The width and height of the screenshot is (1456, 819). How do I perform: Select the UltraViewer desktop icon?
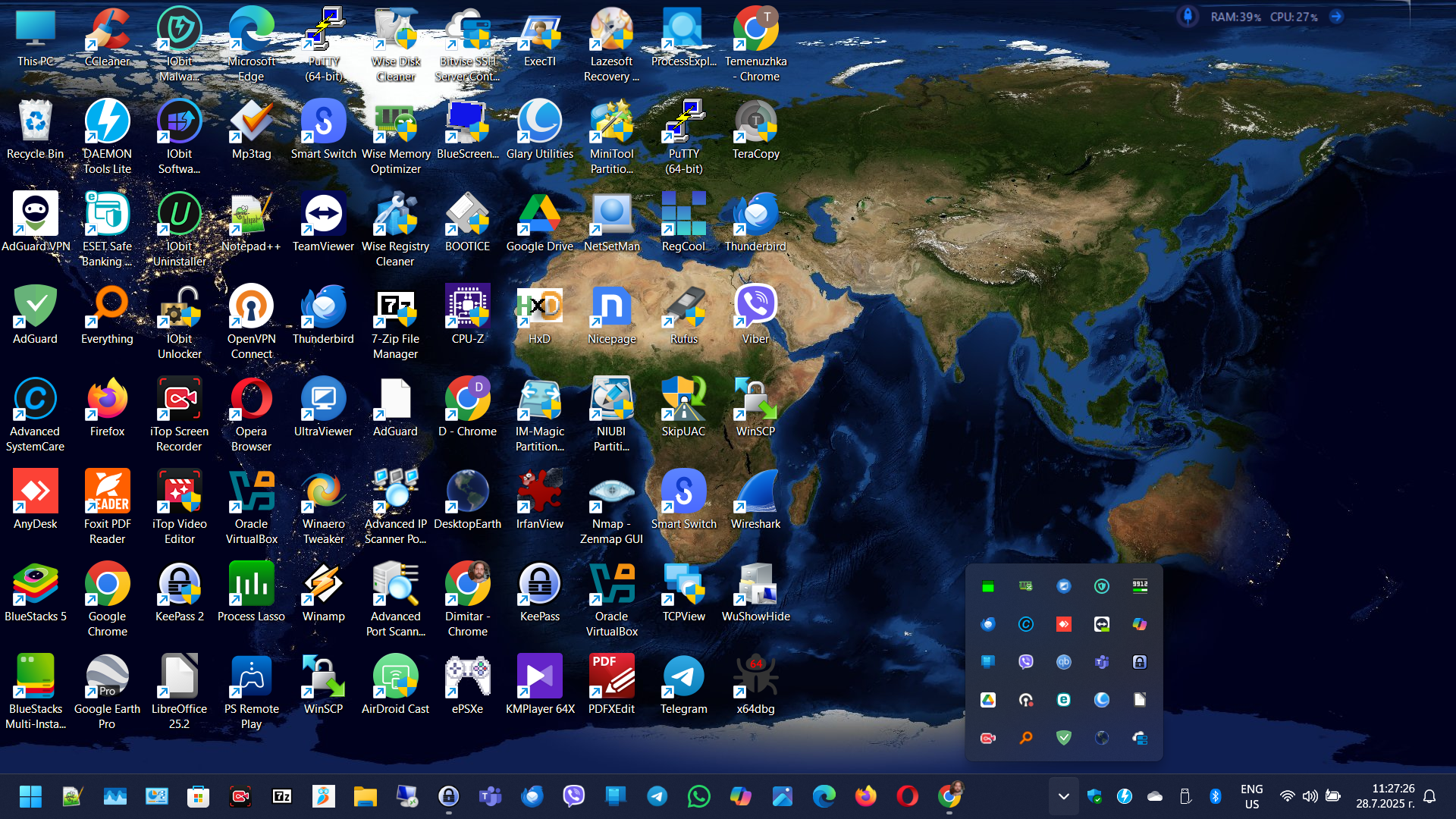[323, 408]
